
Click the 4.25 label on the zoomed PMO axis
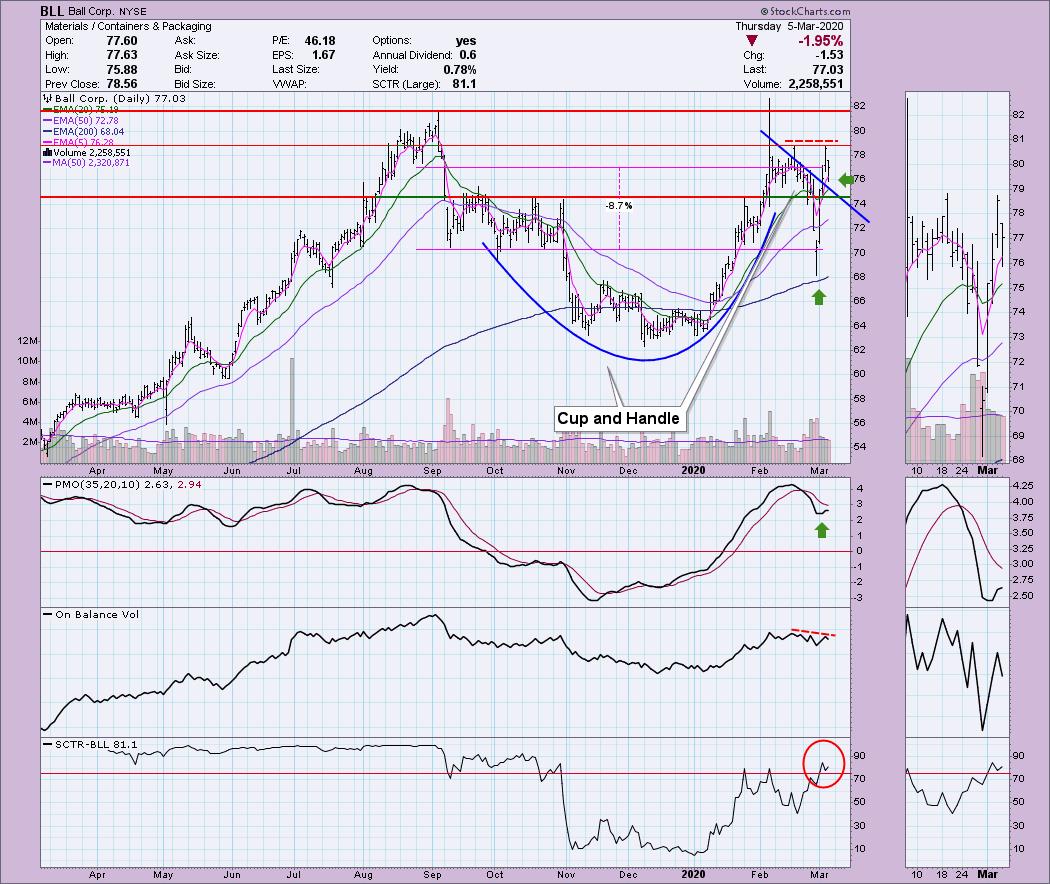[x=1023, y=486]
